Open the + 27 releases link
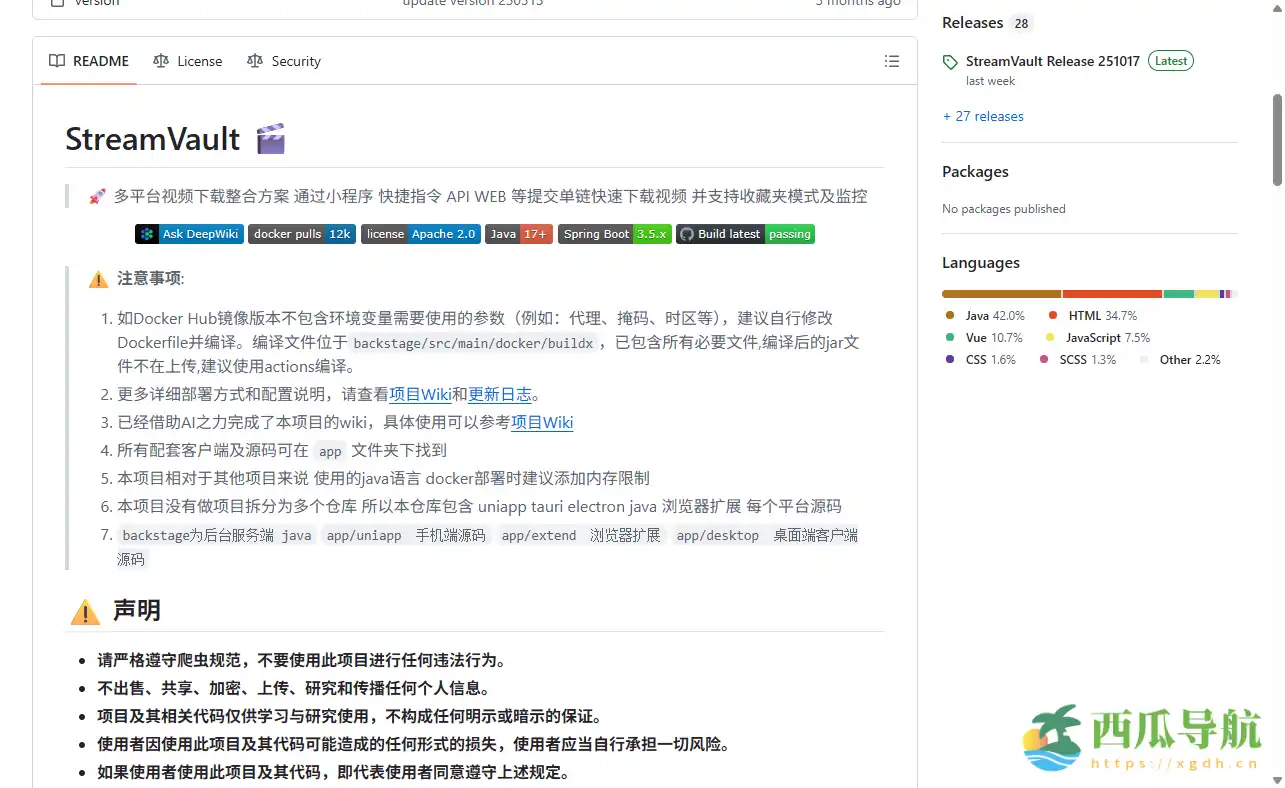 [983, 116]
